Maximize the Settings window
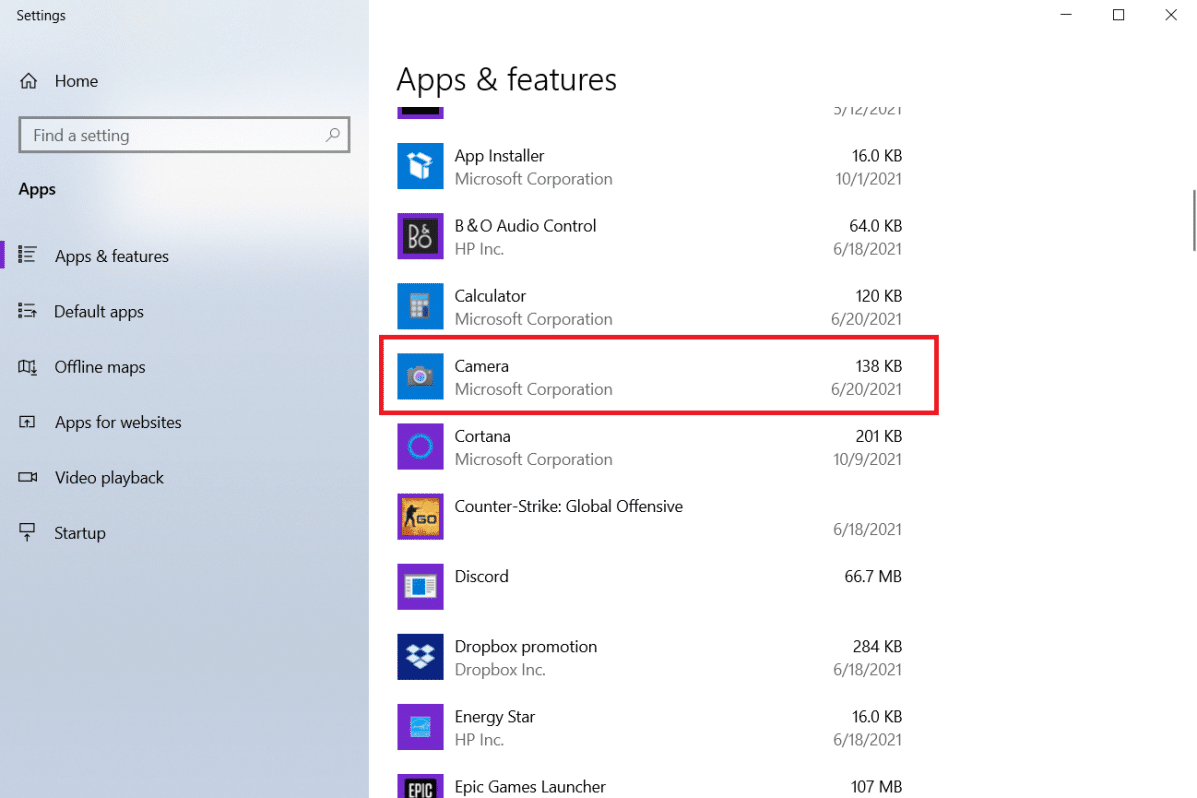The width and height of the screenshot is (1197, 798). (x=1118, y=15)
